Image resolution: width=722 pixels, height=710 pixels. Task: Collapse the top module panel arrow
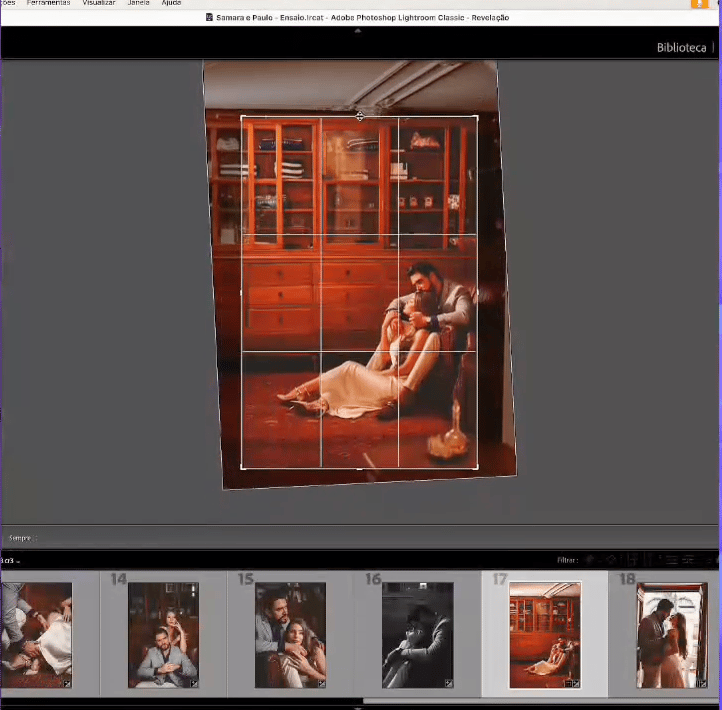pos(358,31)
